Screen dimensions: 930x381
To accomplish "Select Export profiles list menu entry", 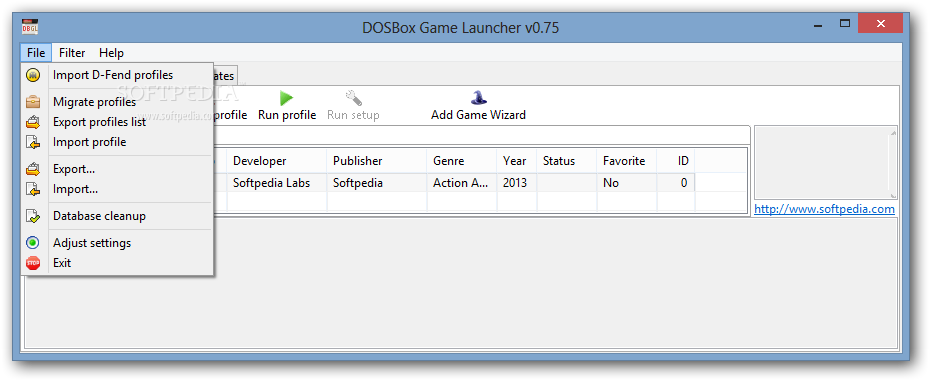I will coord(117,122).
